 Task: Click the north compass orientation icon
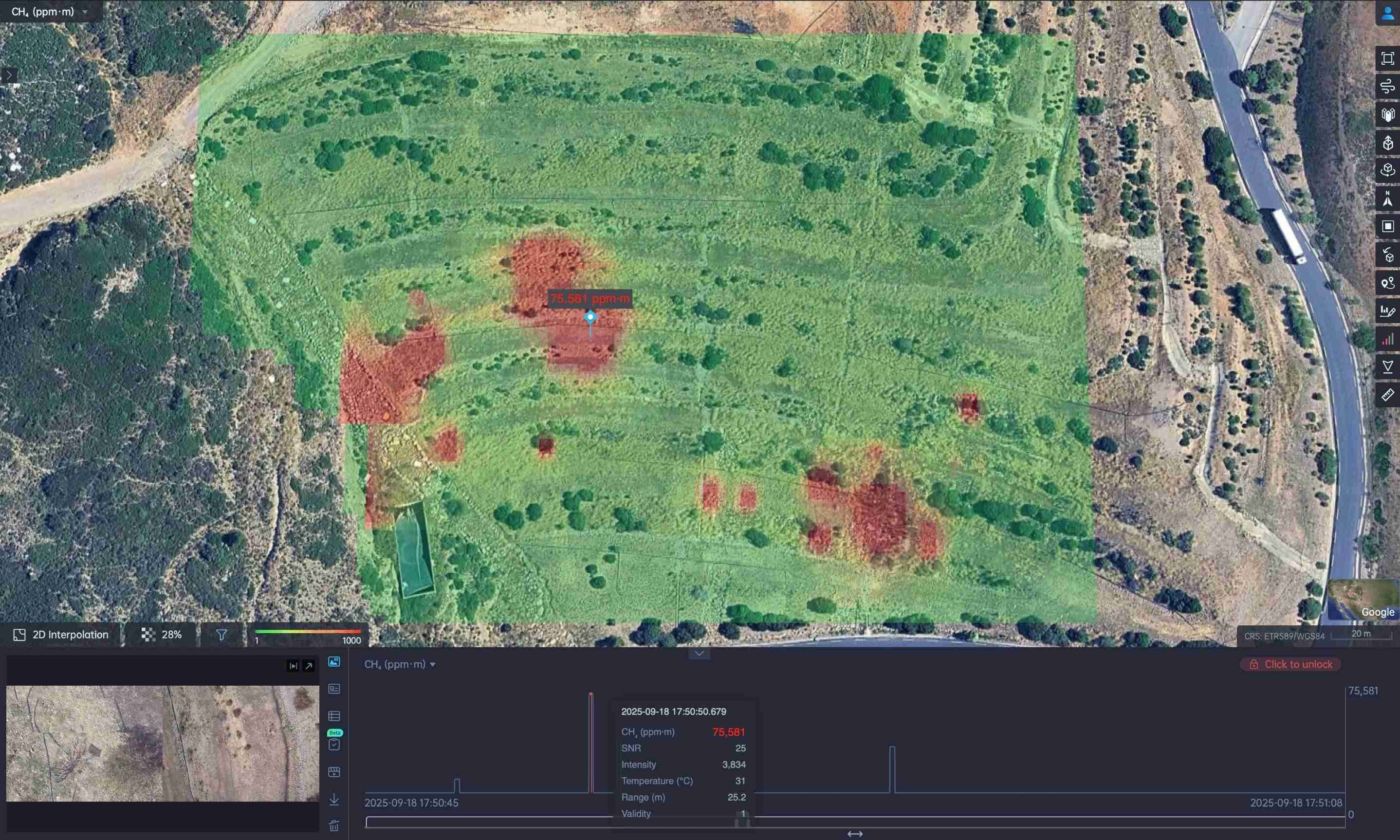1387,199
